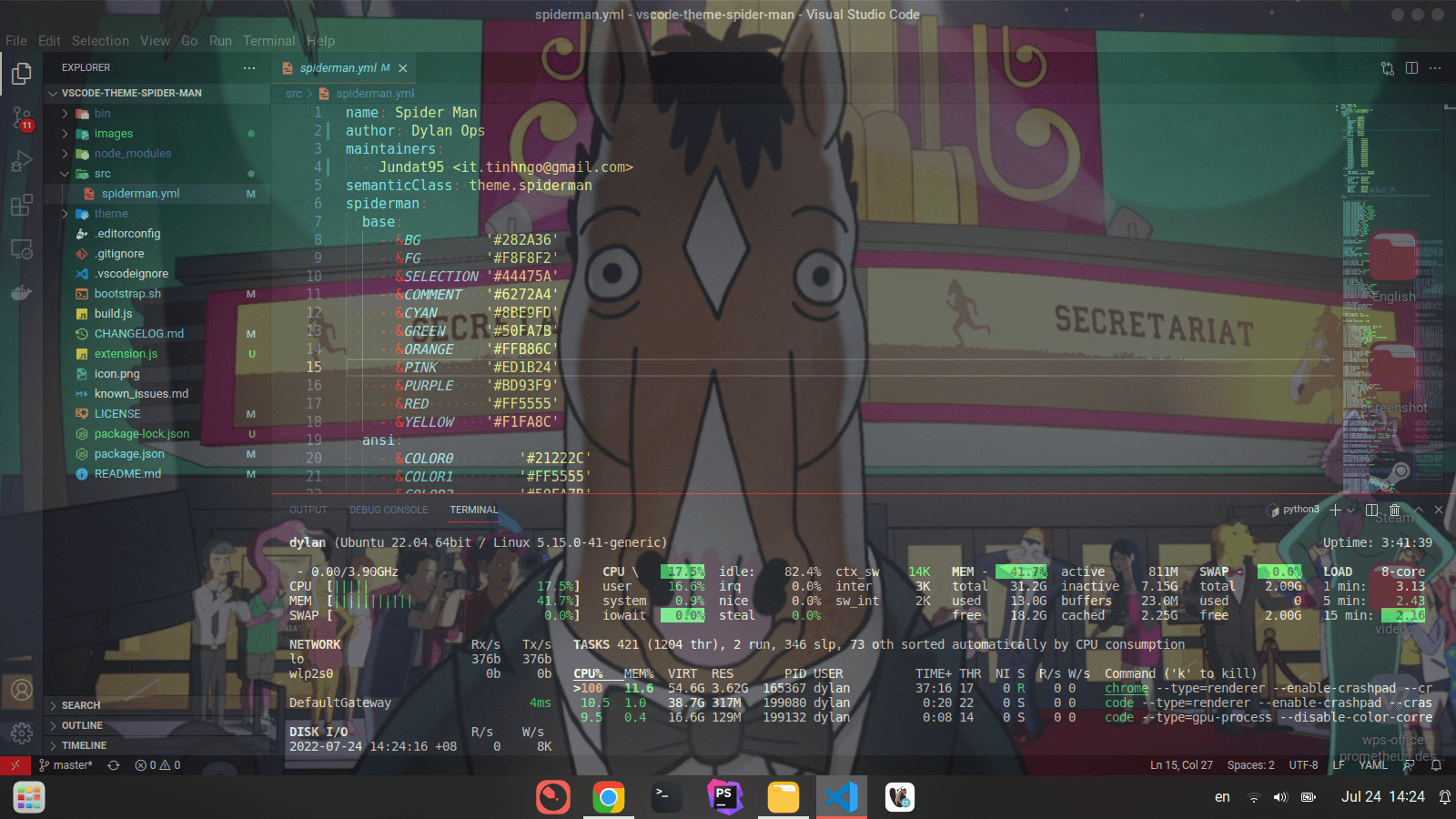Change file encoding UTF-8
Image resolution: width=1456 pixels, height=819 pixels.
click(1303, 765)
